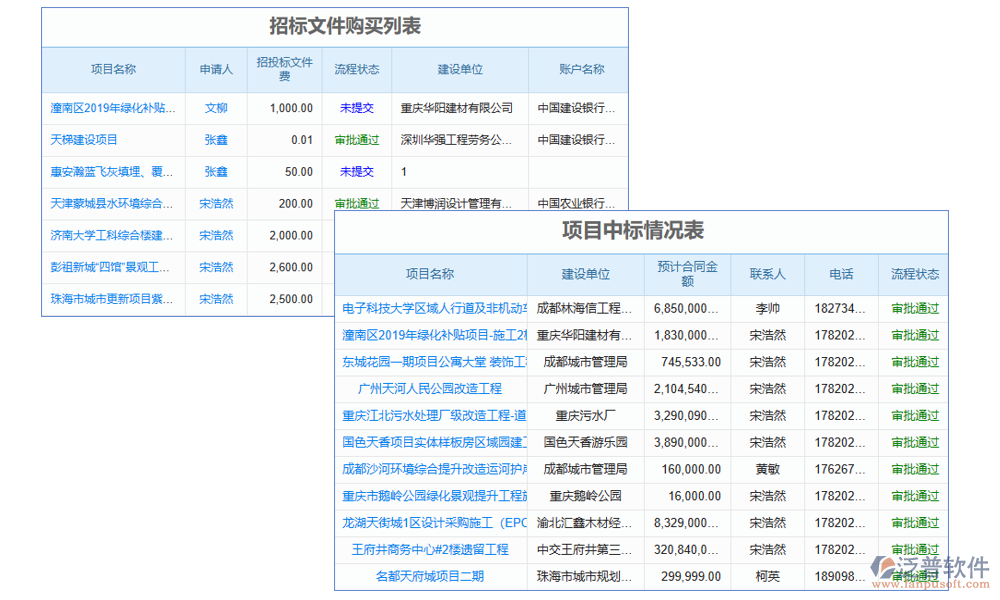Click 审批通过 for 名都天府城项目二期
The height and width of the screenshot is (600, 1000).
point(914,576)
